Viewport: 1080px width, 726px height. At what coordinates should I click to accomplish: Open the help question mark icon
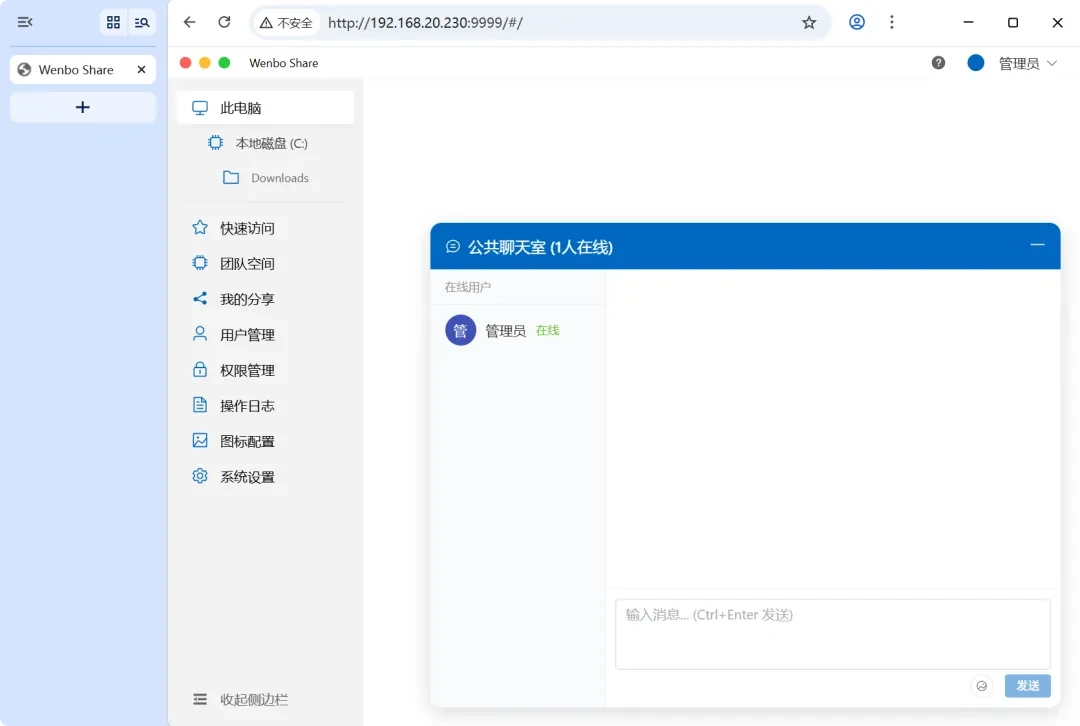tap(938, 63)
